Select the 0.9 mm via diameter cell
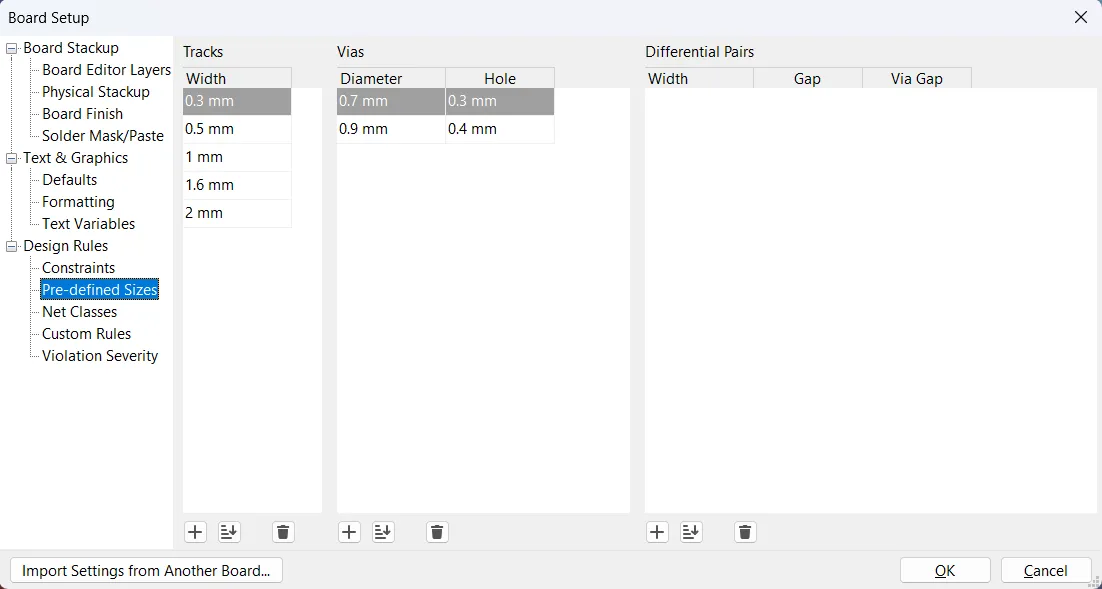Image resolution: width=1102 pixels, height=589 pixels. pyautogui.click(x=390, y=129)
